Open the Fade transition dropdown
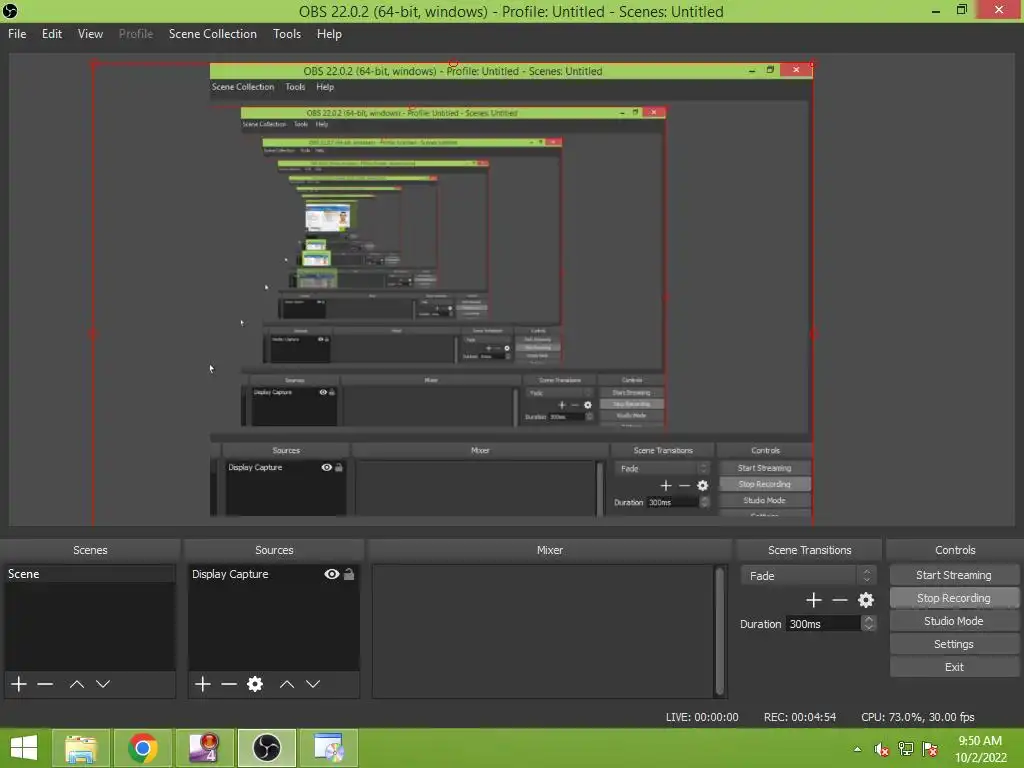1024x768 pixels. pyautogui.click(x=808, y=575)
